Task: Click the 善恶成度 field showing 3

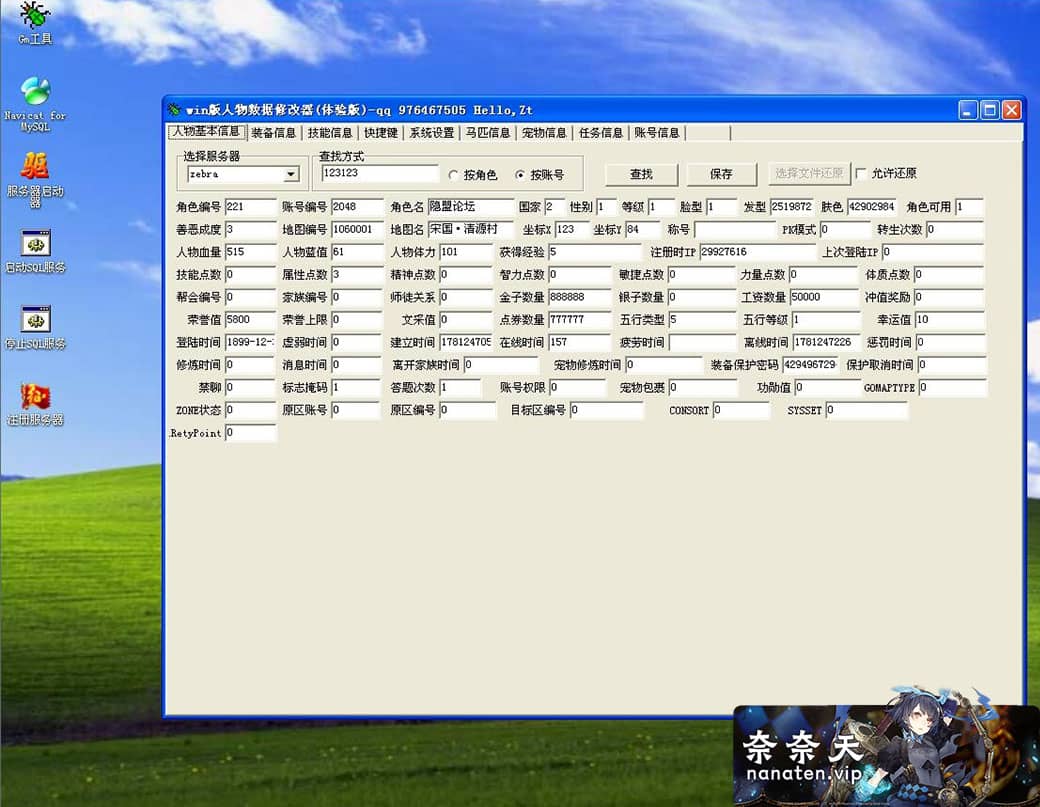Action: click(250, 229)
